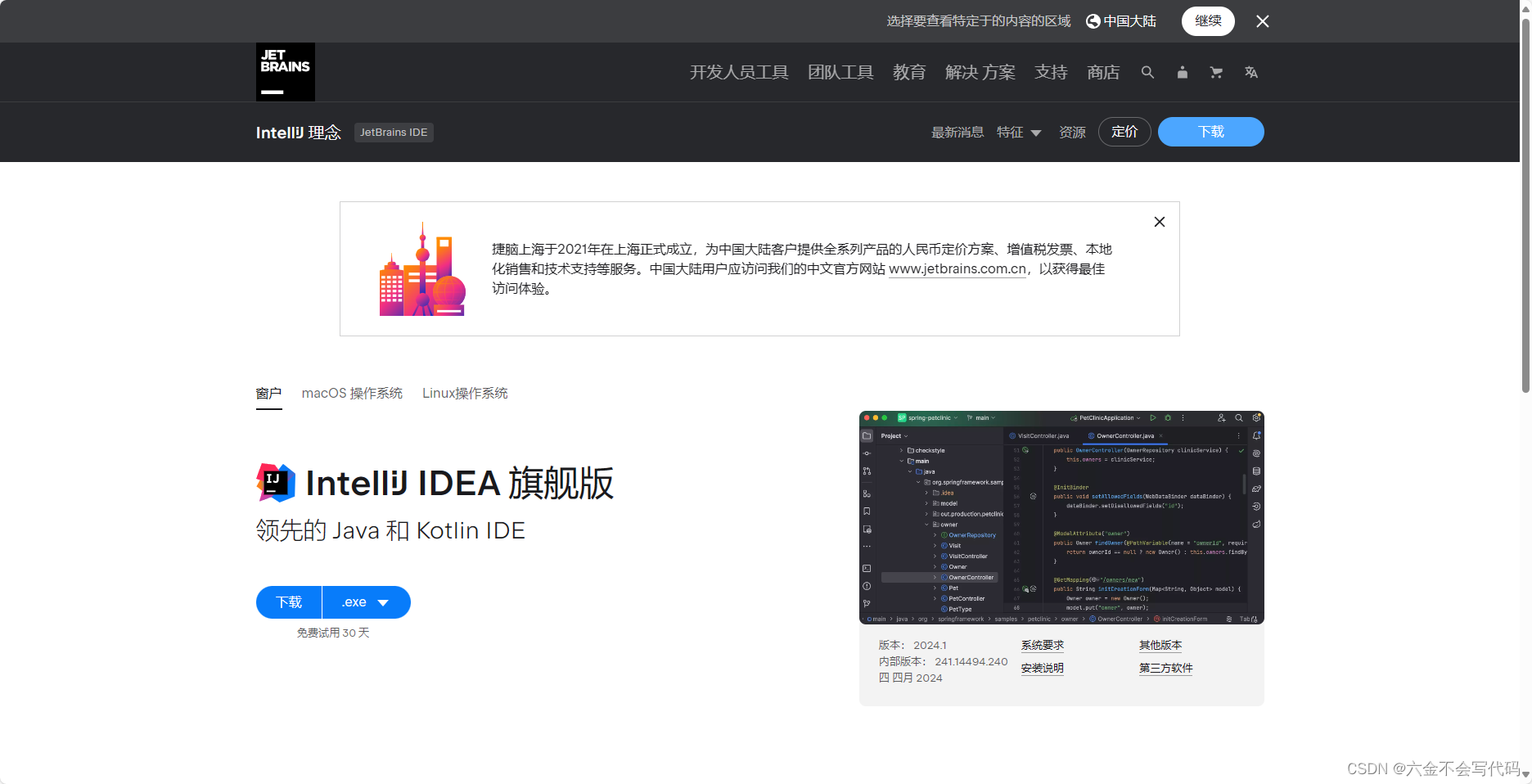Click the blue 下载 header button
Screen dimensions: 1532x784
pos(1211,132)
